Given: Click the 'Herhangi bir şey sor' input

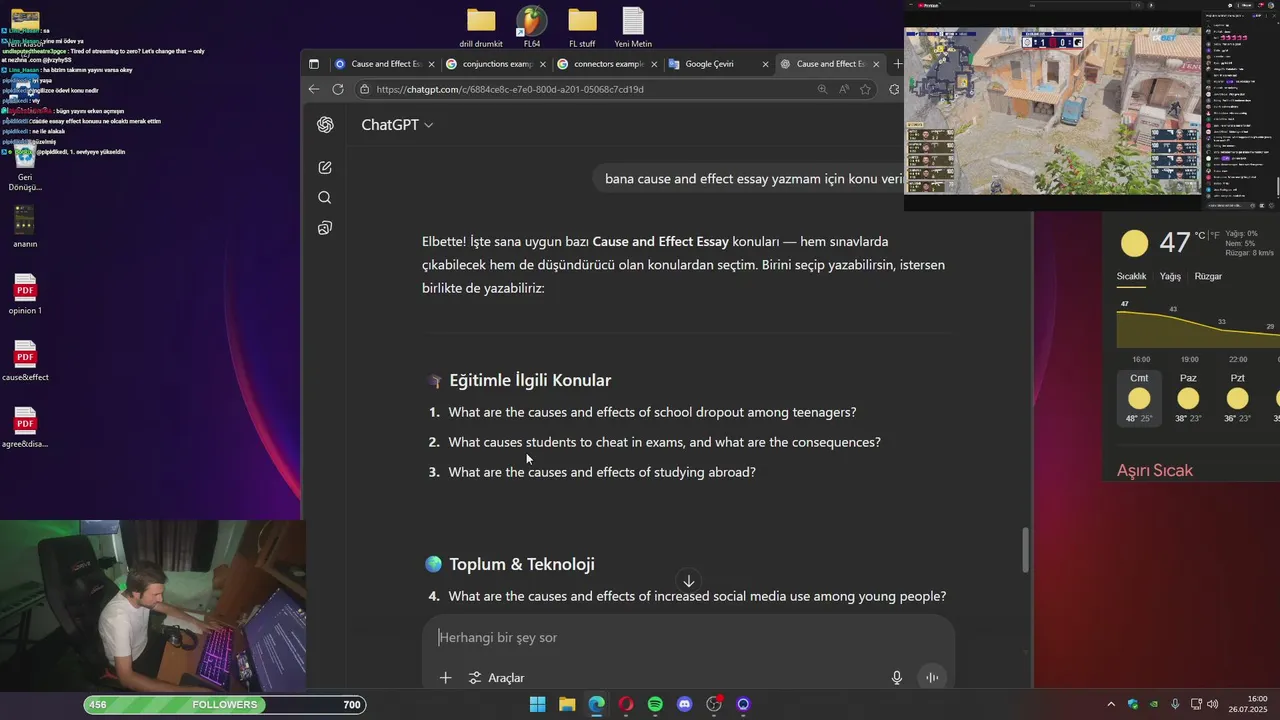Looking at the screenshot, I should click(x=690, y=637).
